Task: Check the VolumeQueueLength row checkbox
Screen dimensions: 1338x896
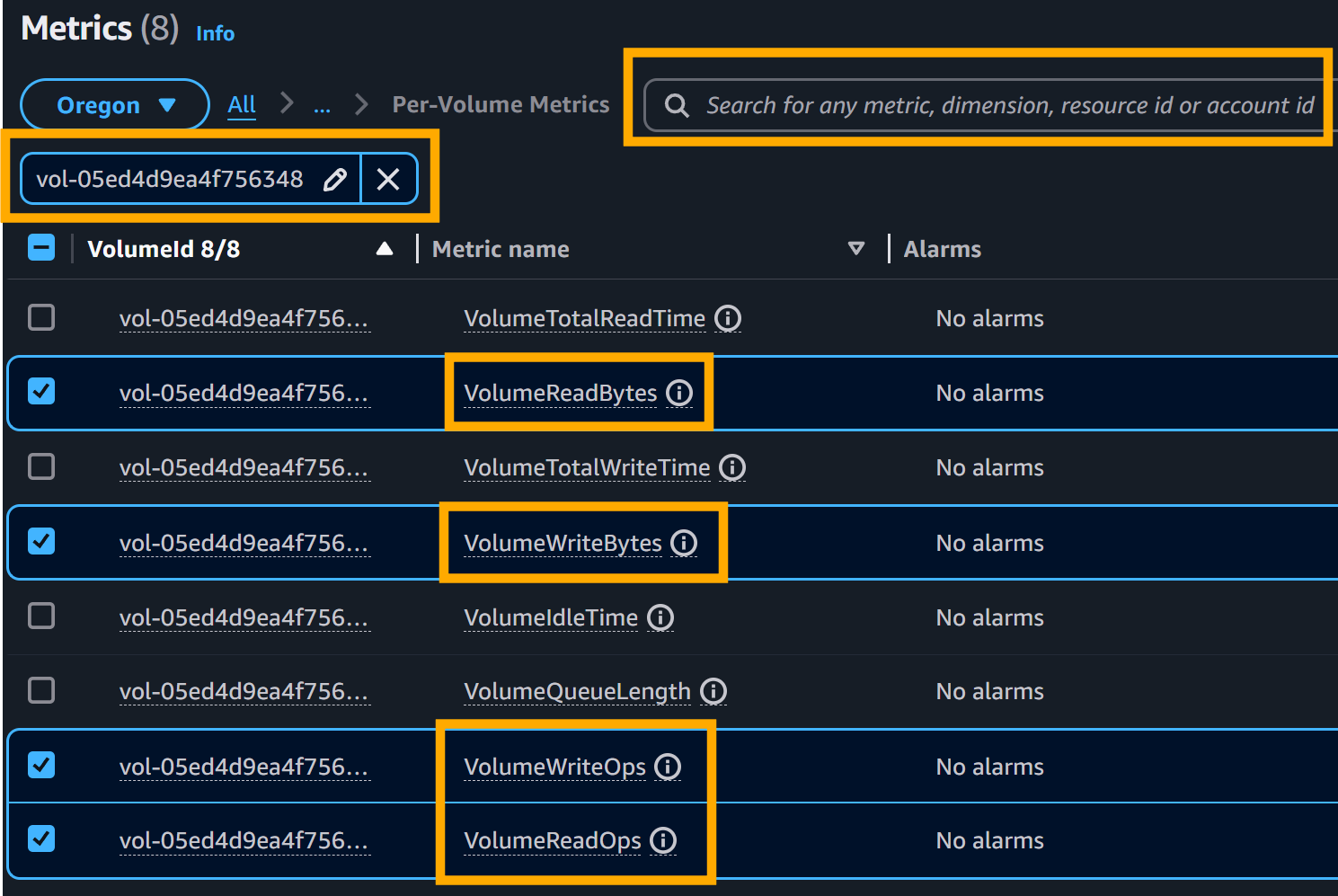Action: [x=41, y=690]
